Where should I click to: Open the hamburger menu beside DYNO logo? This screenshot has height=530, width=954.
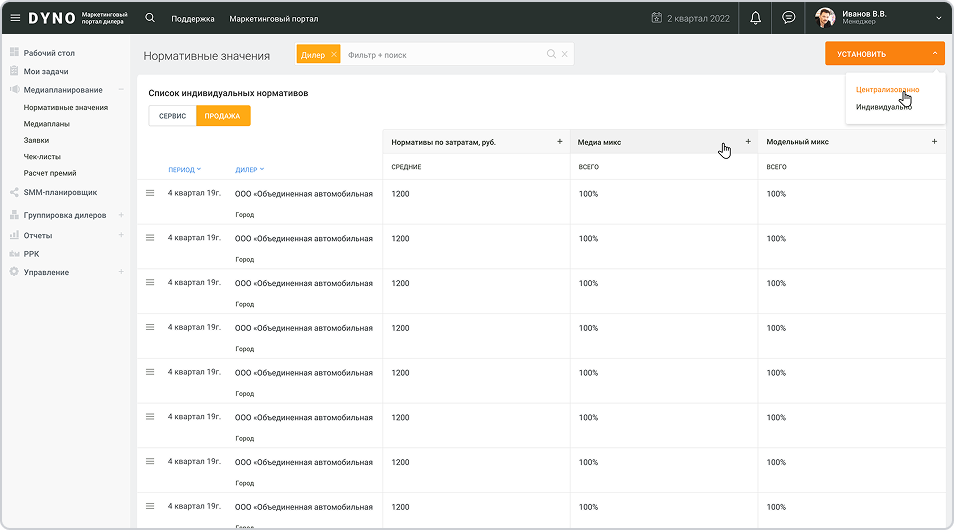(x=15, y=18)
